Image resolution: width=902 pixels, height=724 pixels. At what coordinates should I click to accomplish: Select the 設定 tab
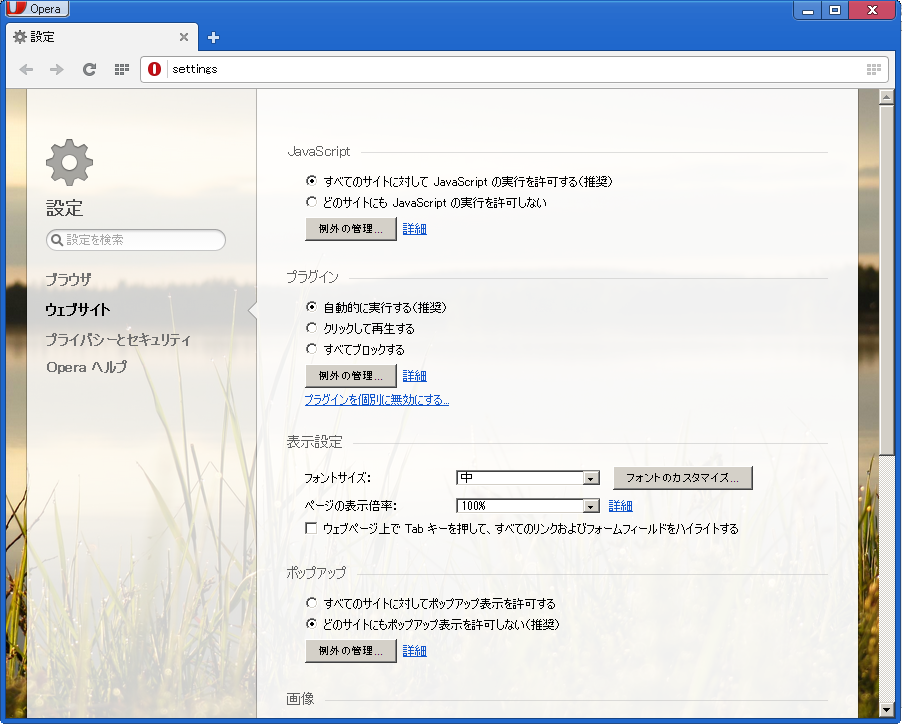coord(102,37)
